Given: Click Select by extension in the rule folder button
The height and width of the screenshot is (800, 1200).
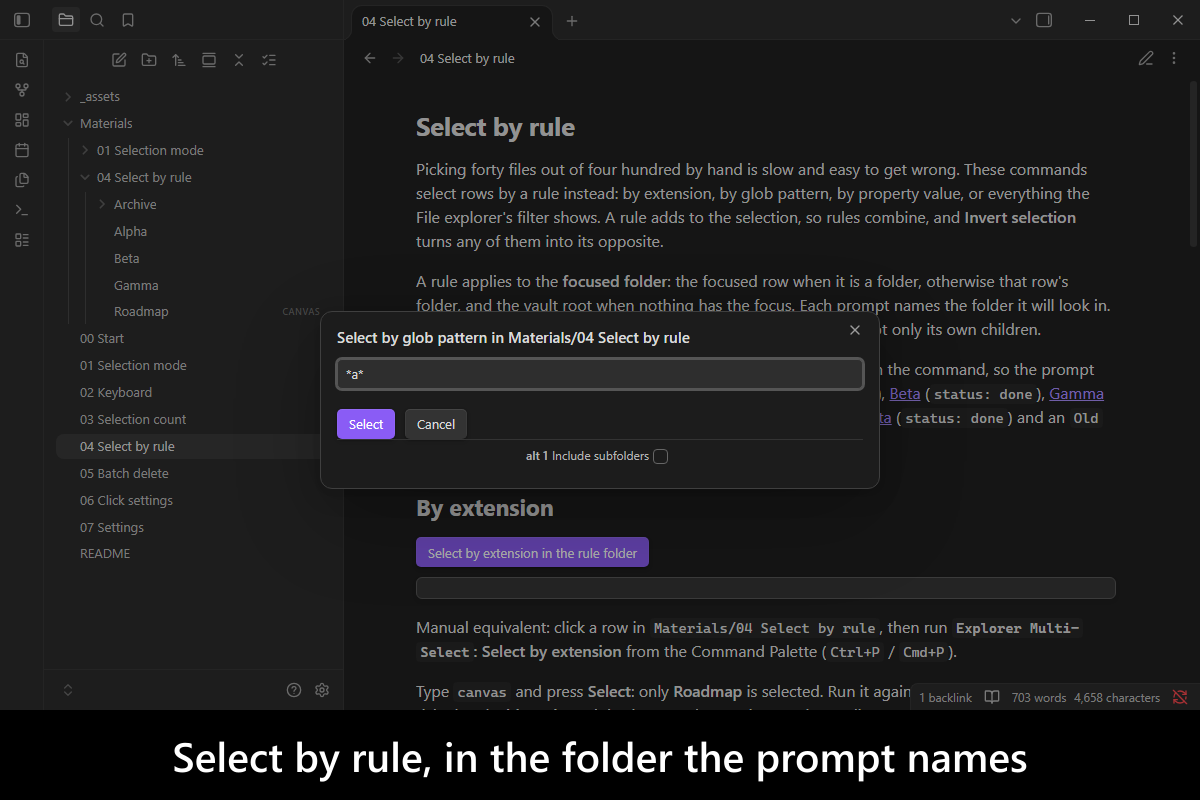Looking at the screenshot, I should click(x=533, y=553).
